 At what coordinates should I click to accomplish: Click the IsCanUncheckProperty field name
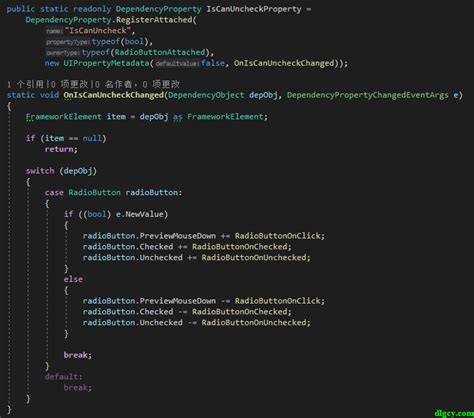tap(254, 9)
